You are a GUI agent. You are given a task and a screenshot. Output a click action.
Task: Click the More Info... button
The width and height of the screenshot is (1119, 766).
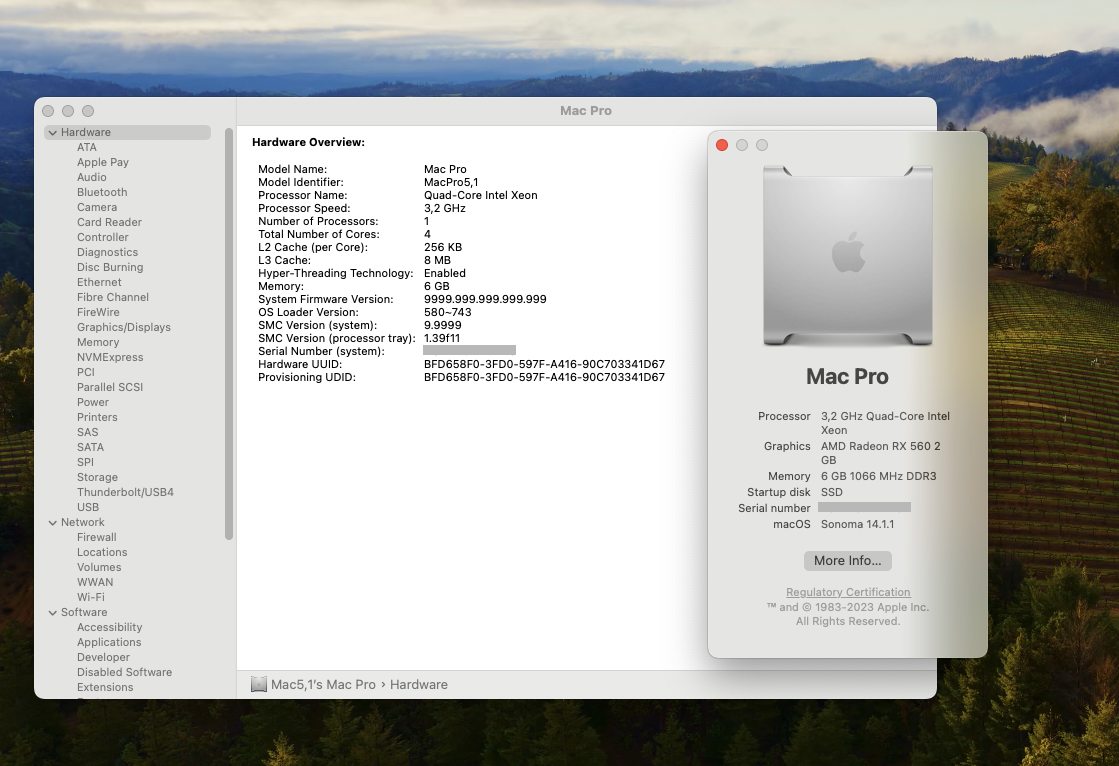tap(848, 561)
